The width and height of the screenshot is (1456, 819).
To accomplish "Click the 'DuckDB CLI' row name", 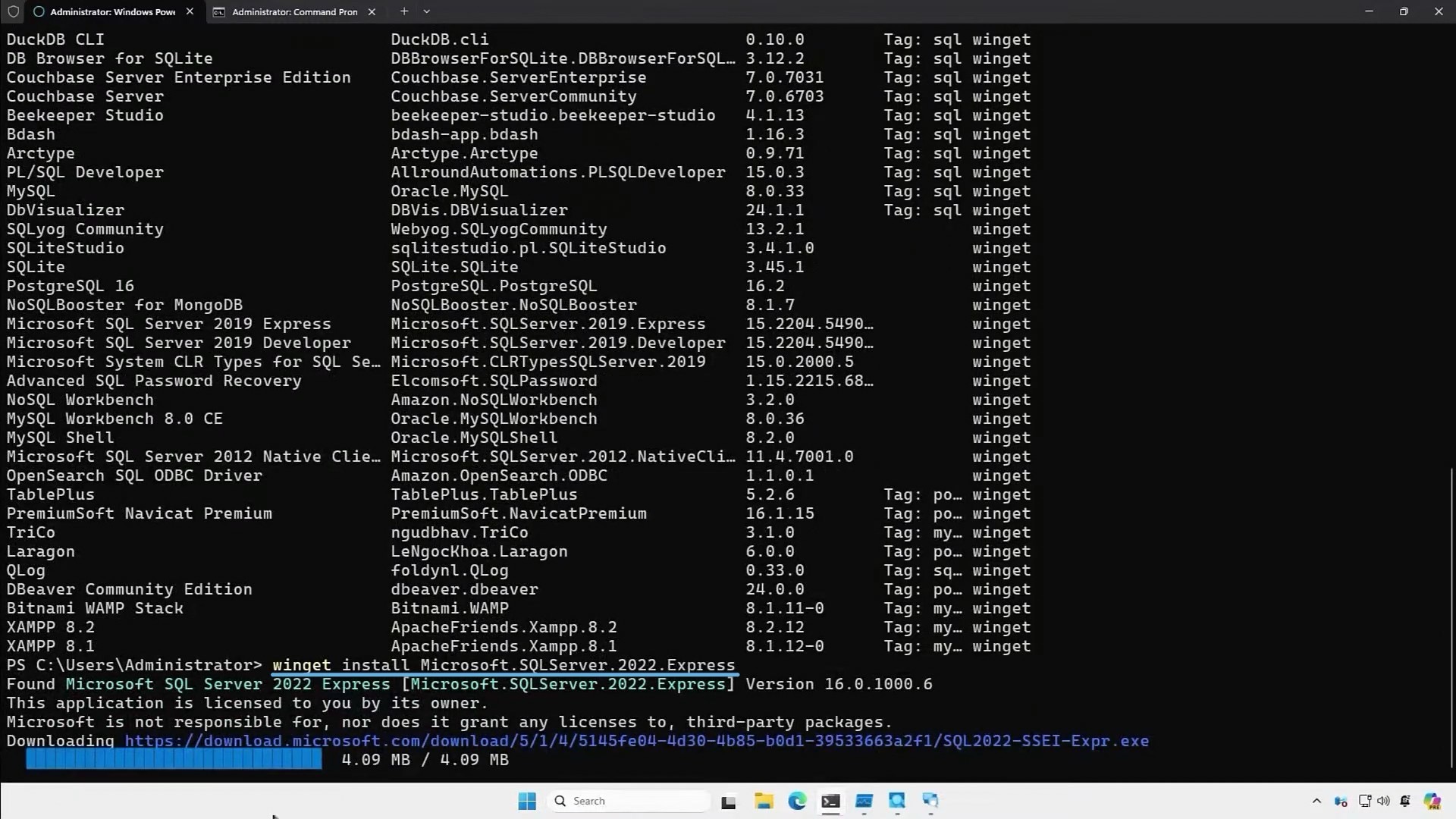I will (55, 39).
